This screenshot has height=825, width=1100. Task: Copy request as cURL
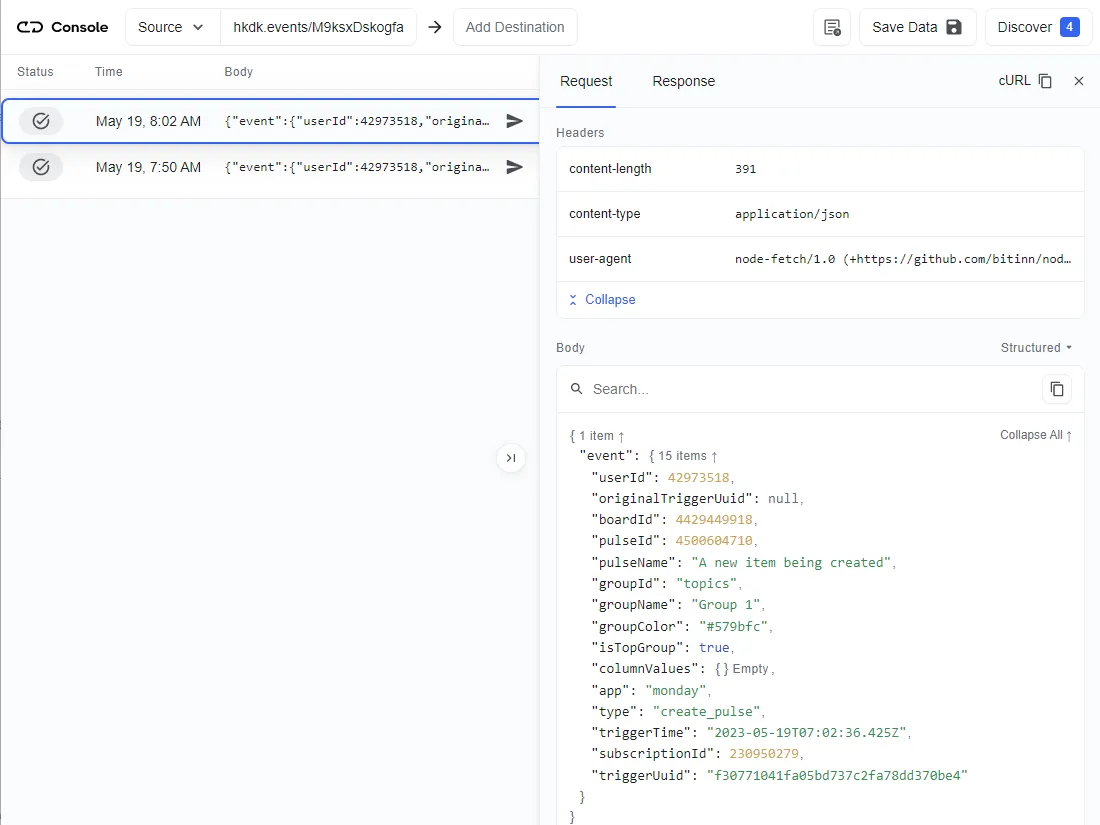[1025, 81]
